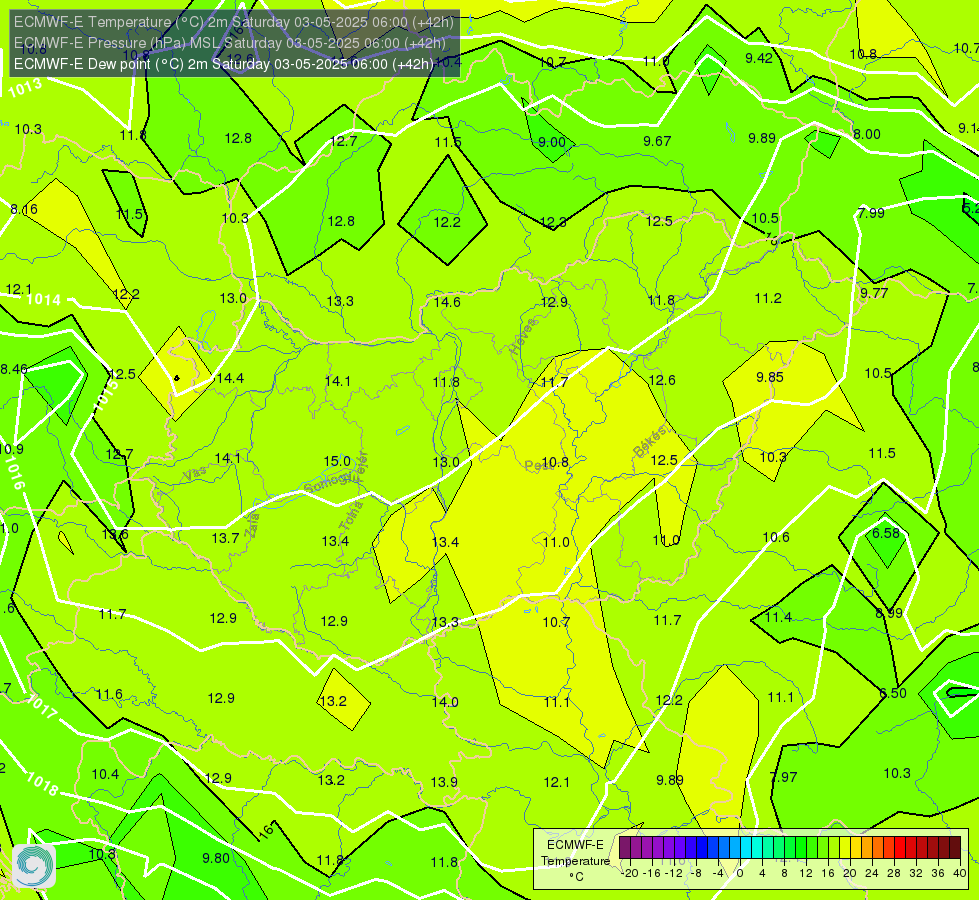The image size is (979, 900).
Task: Select the ECMWF-E Pressure MSL legend line
Action: coord(230,43)
